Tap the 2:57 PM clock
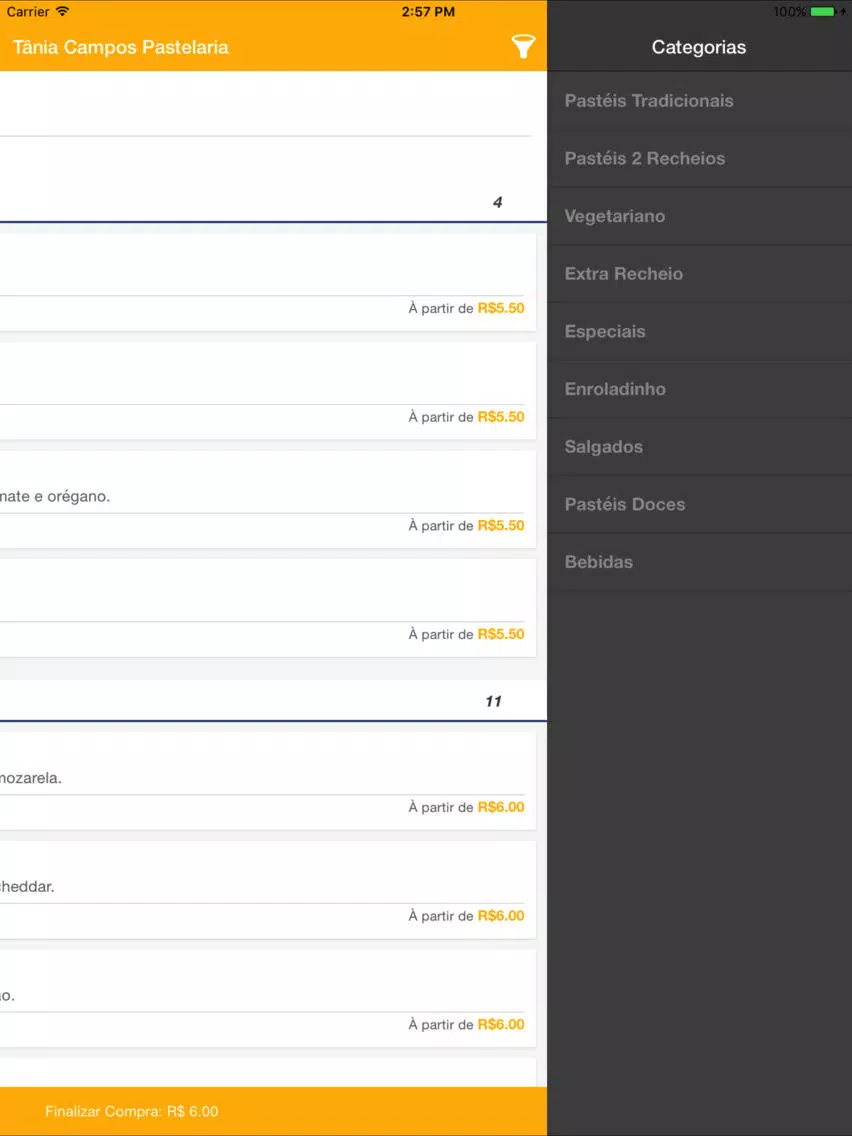Screen dimensions: 852x1136 [428, 12]
